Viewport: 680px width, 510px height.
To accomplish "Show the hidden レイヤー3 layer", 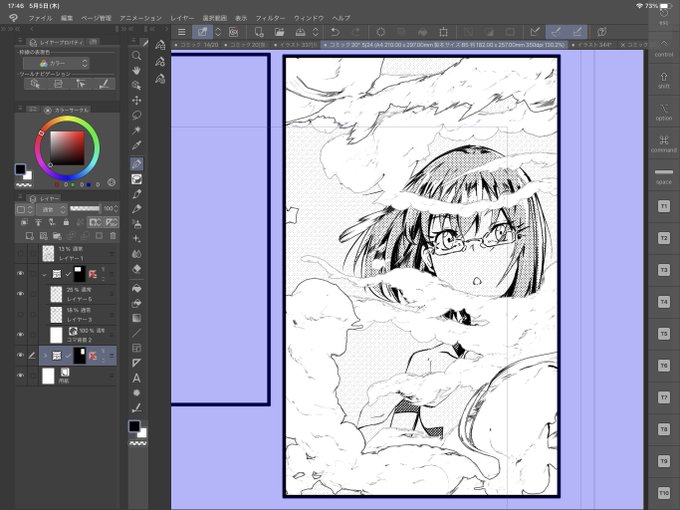I will (20, 314).
